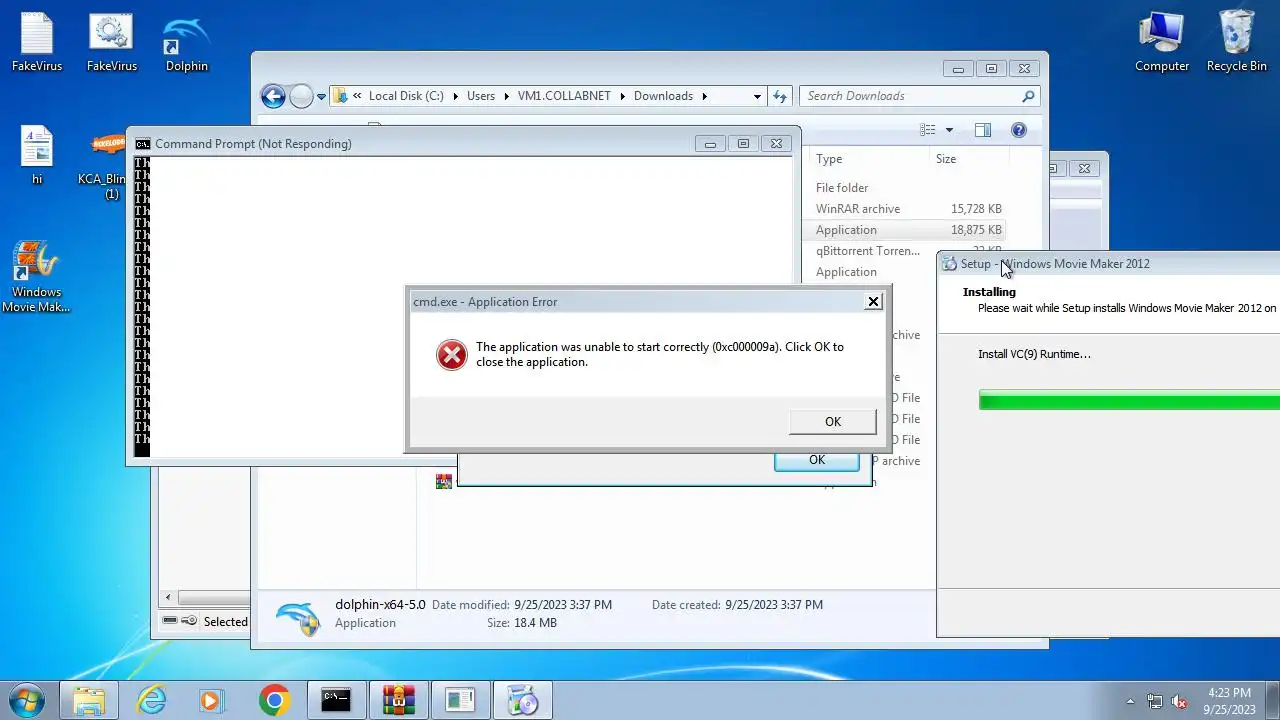Click the forward navigation arrow in explorer

[x=301, y=96]
